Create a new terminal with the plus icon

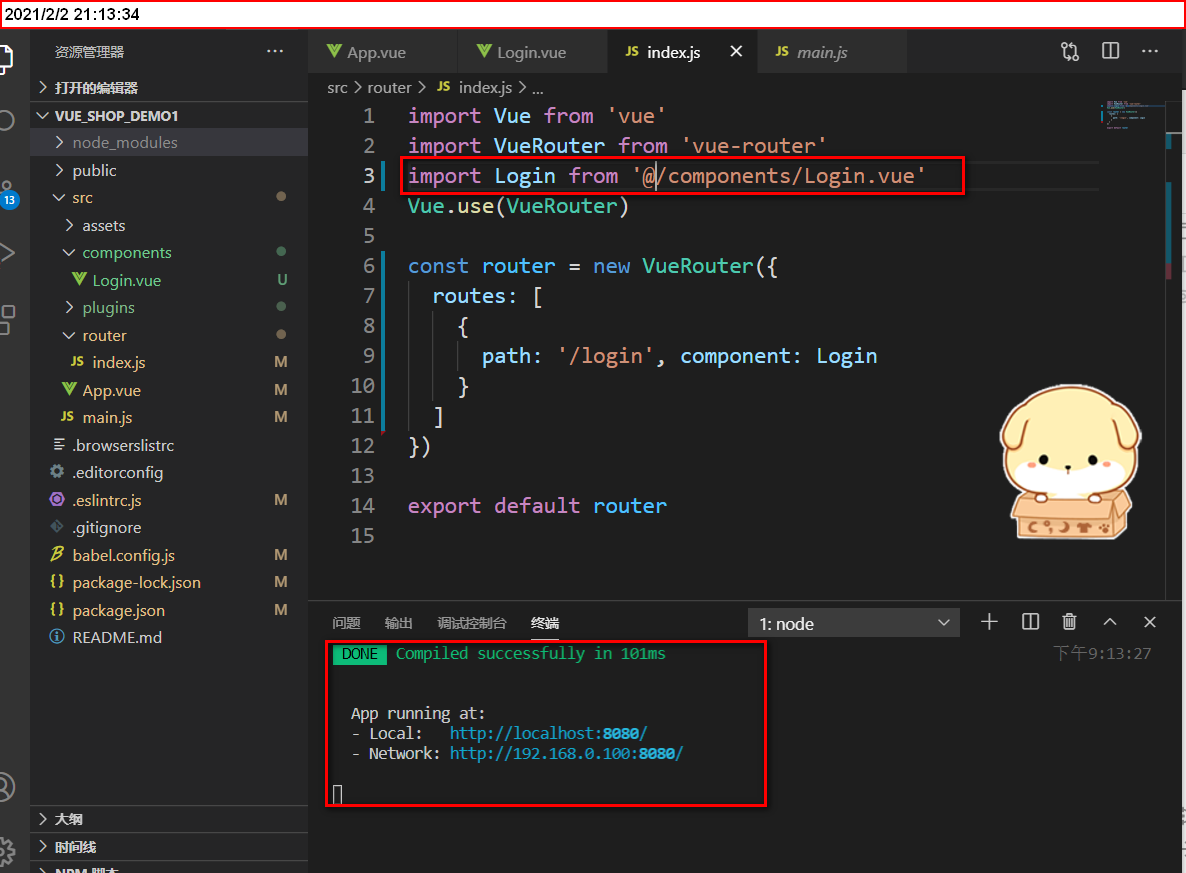[x=989, y=622]
